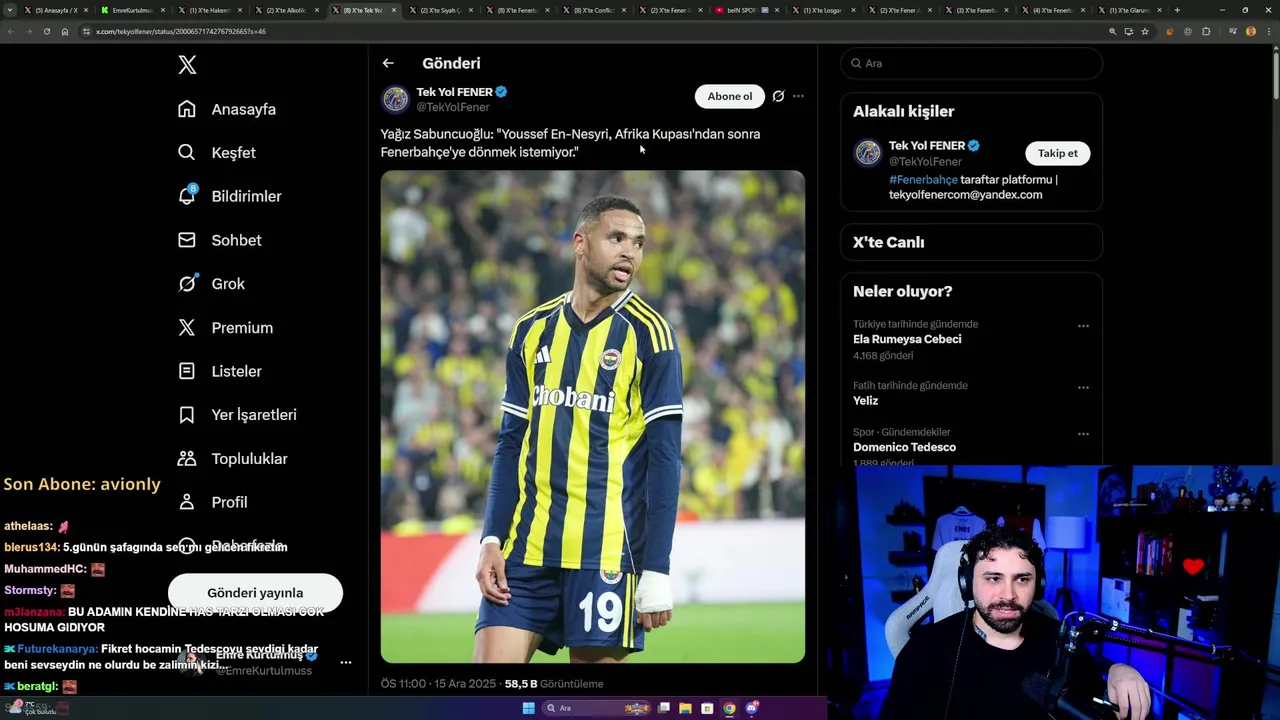Open the Yeliz trending topic
1280x720 pixels.
pos(865,400)
